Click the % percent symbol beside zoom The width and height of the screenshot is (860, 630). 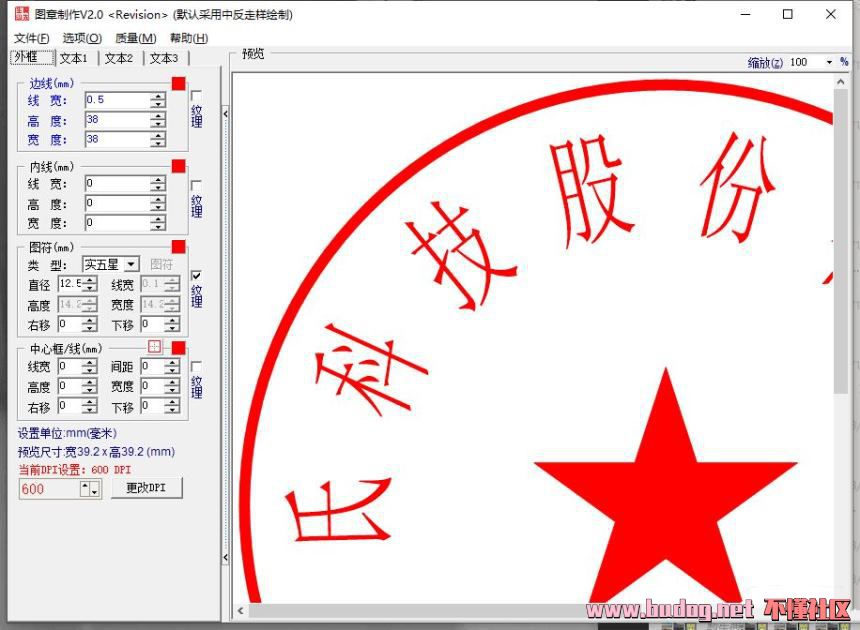(x=844, y=62)
